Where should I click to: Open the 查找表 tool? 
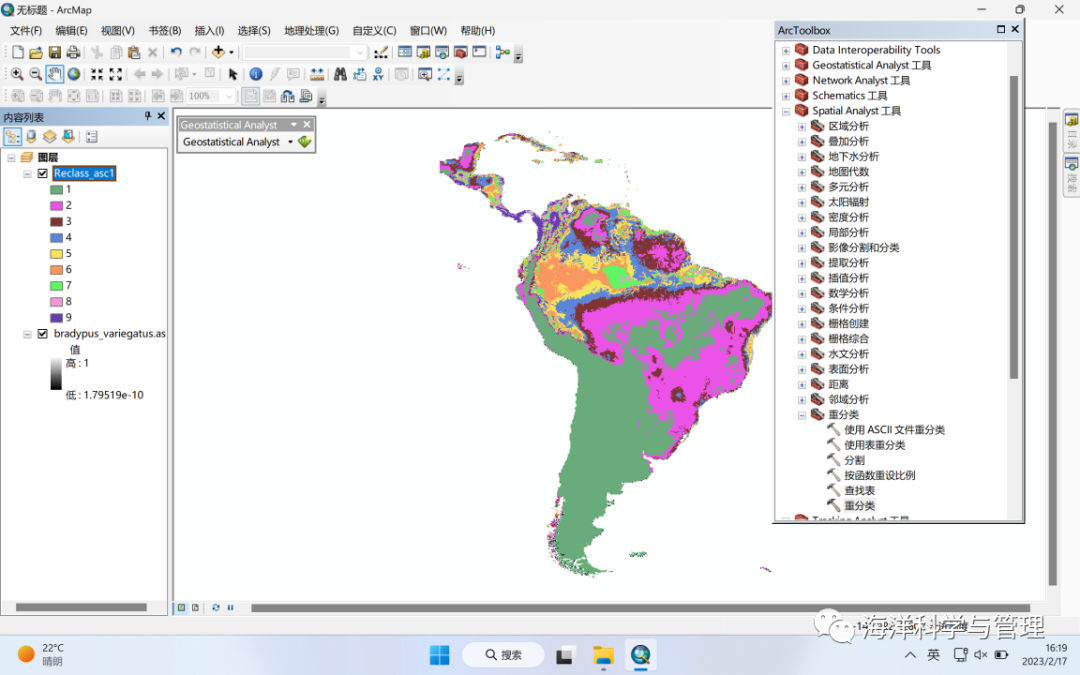tap(860, 490)
